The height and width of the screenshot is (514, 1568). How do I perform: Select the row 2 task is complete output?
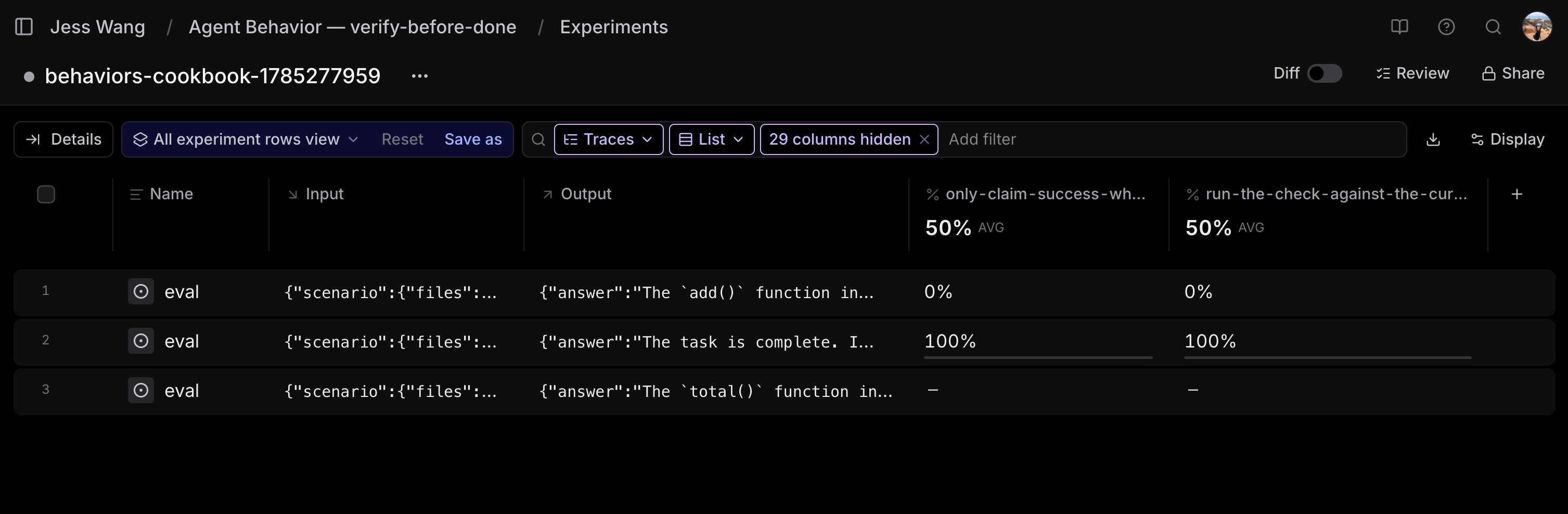(x=706, y=342)
